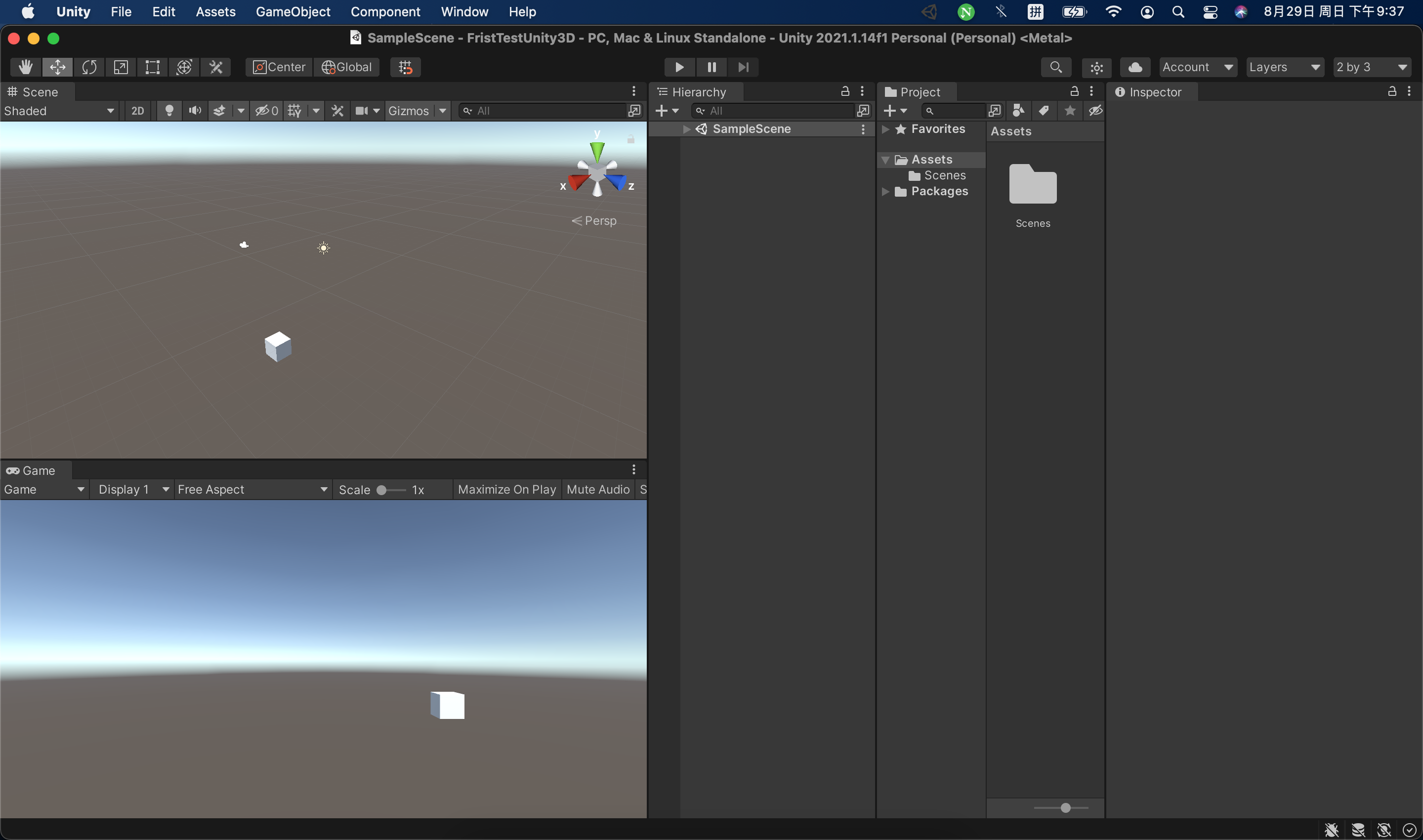This screenshot has width=1423, height=840.
Task: Open the Unity cloud services icon
Action: click(1135, 67)
